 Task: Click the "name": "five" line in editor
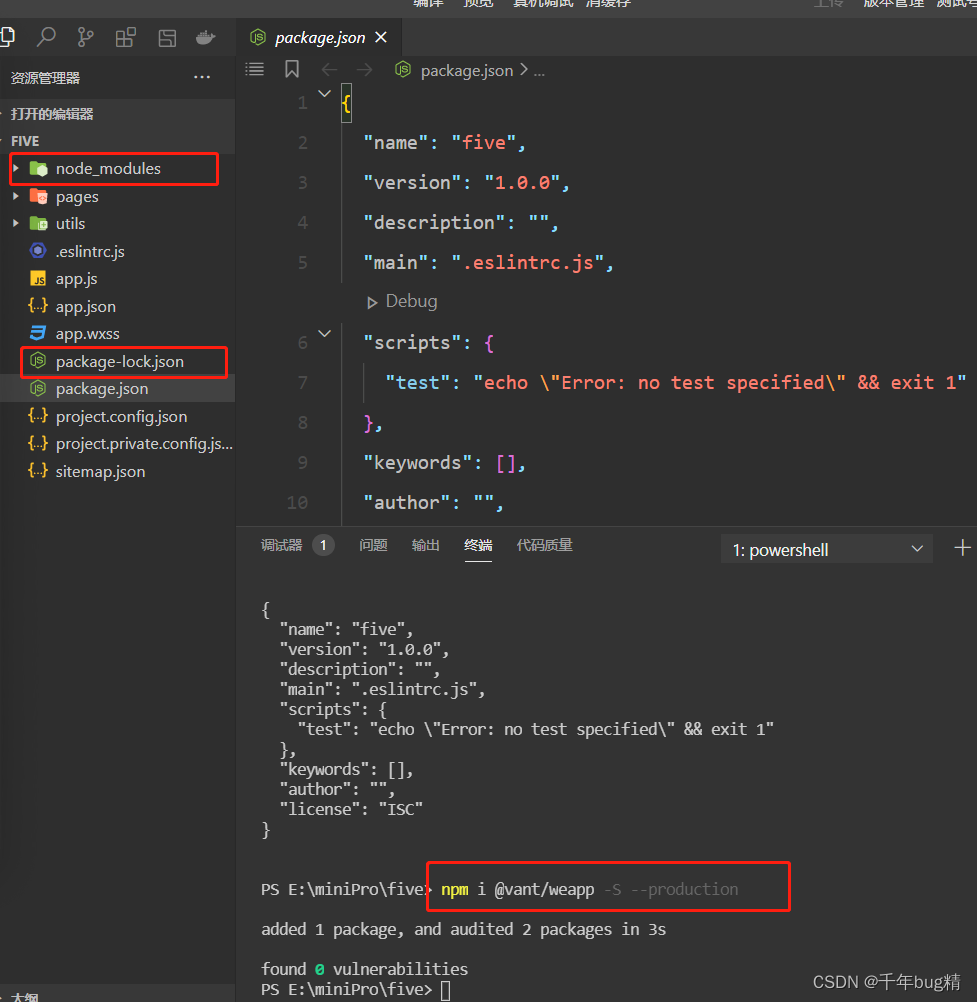point(445,143)
